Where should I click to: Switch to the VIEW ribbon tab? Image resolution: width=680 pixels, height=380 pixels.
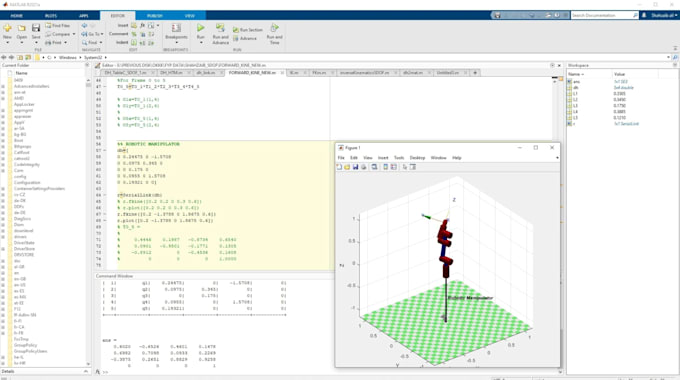pyautogui.click(x=190, y=16)
